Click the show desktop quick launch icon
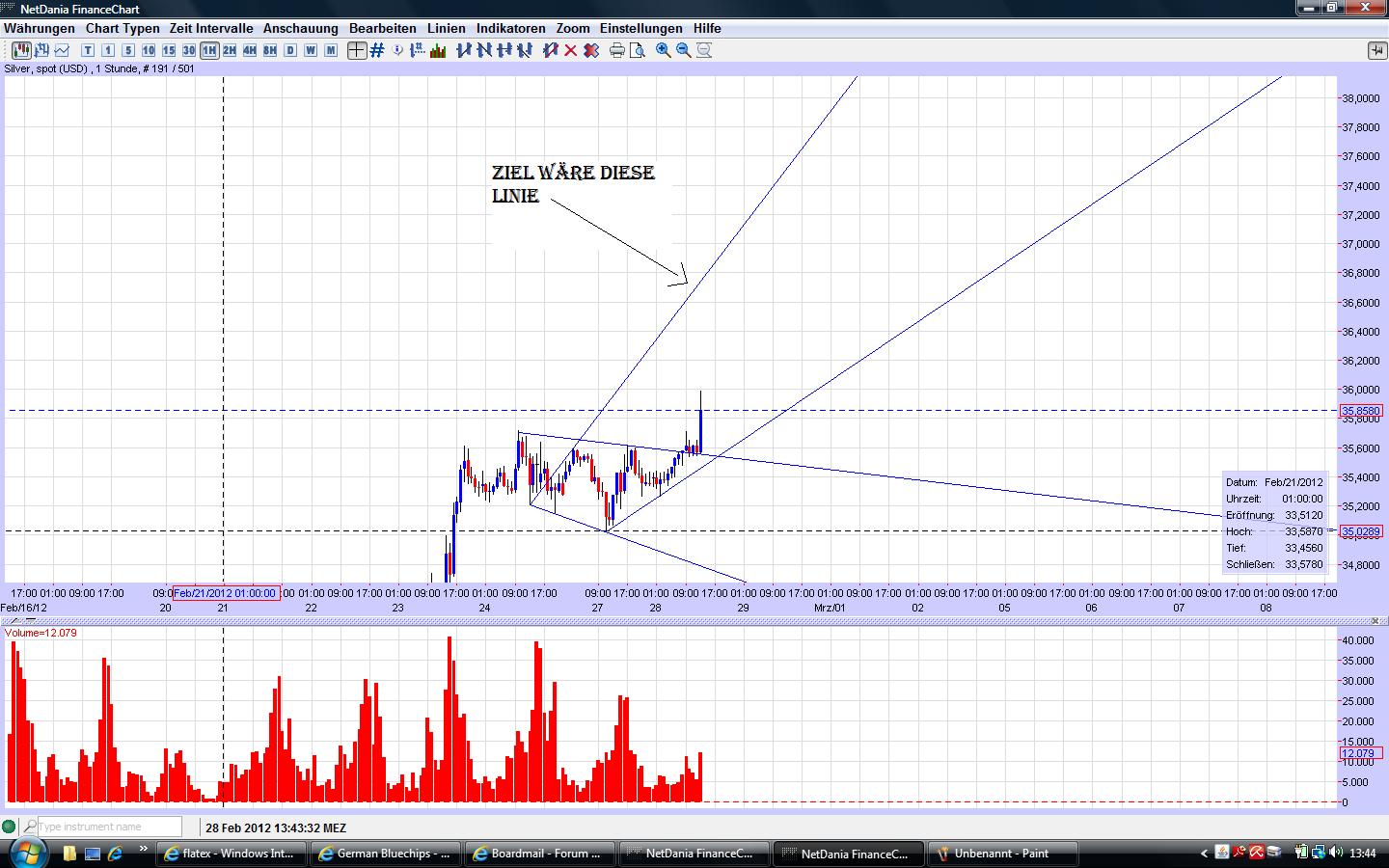The image size is (1389, 868). (x=93, y=854)
